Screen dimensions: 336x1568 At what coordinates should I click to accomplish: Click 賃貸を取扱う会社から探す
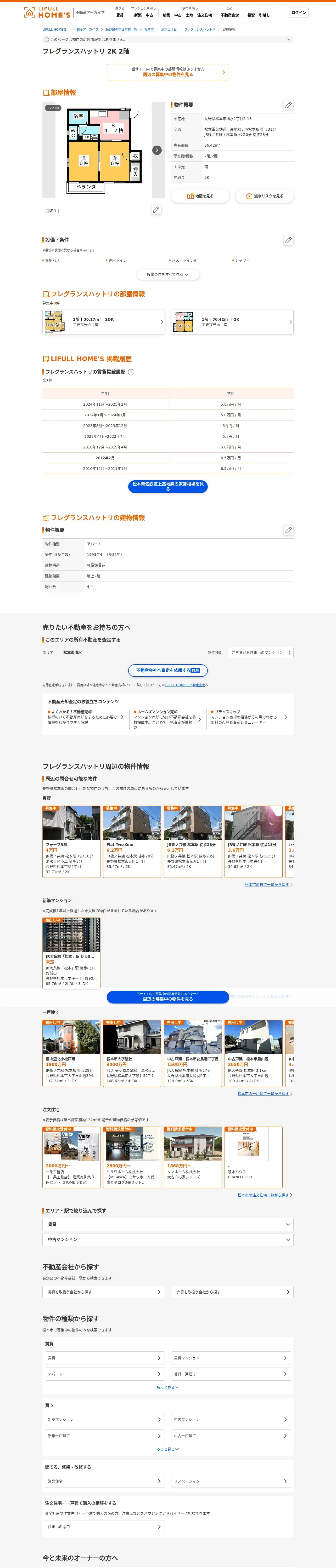click(x=104, y=1292)
